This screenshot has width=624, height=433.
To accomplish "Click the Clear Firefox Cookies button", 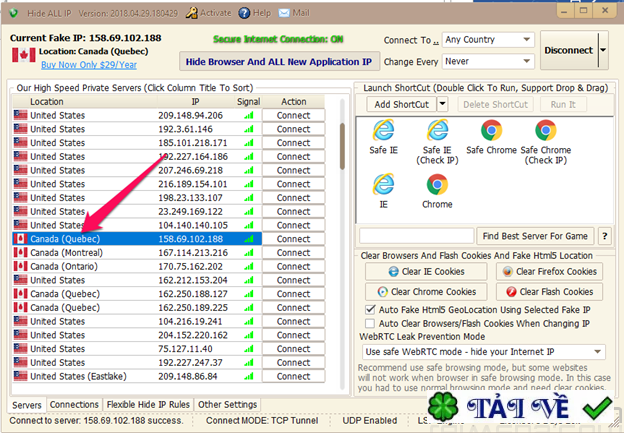I will click(549, 271).
